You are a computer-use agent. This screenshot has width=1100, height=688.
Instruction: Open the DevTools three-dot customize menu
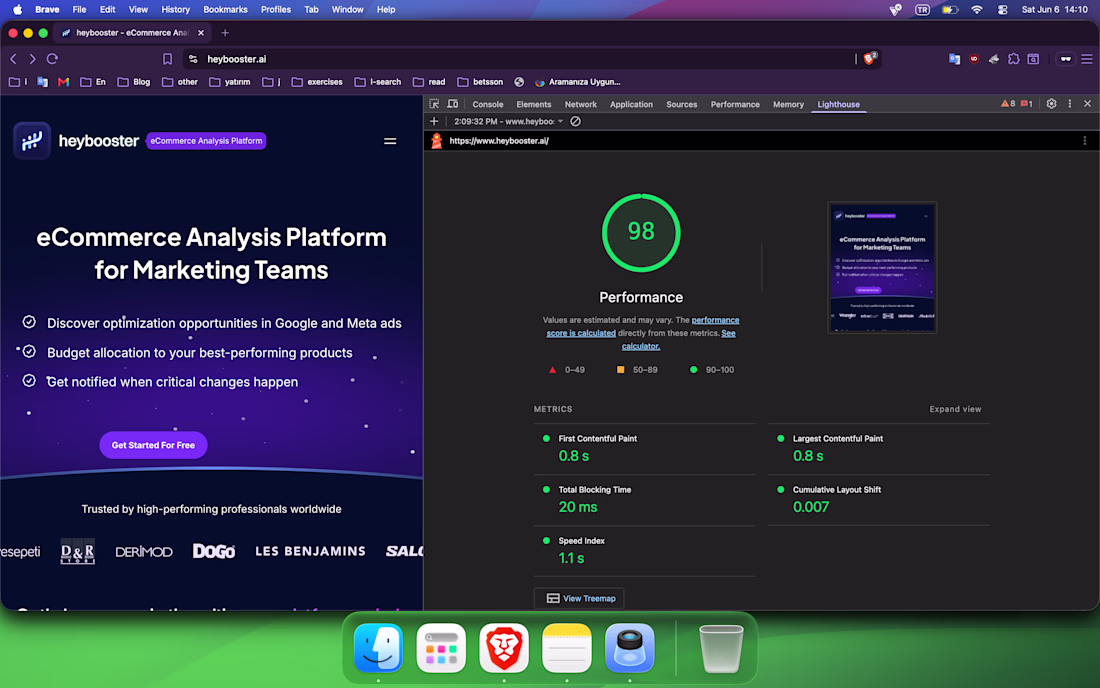[x=1069, y=104]
